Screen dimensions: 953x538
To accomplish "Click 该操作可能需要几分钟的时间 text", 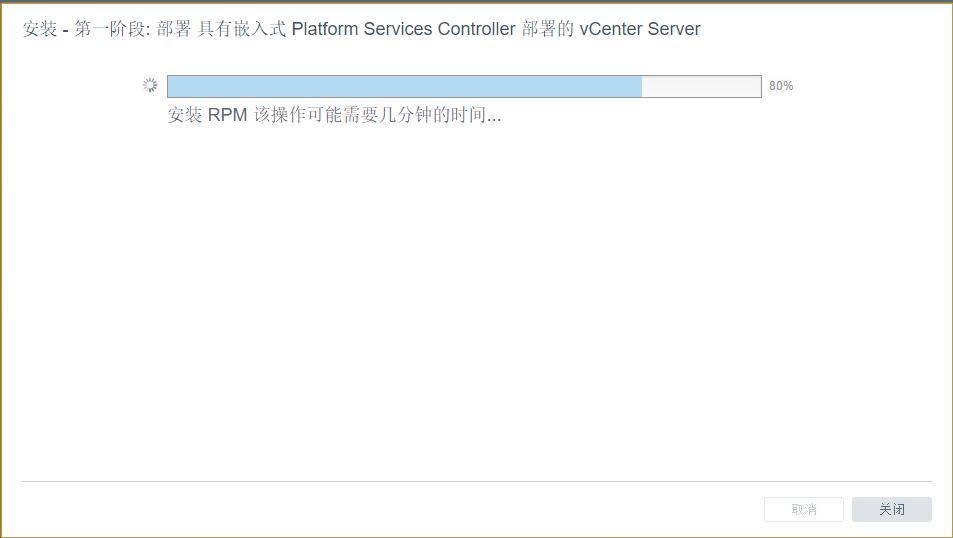I will 370,114.
